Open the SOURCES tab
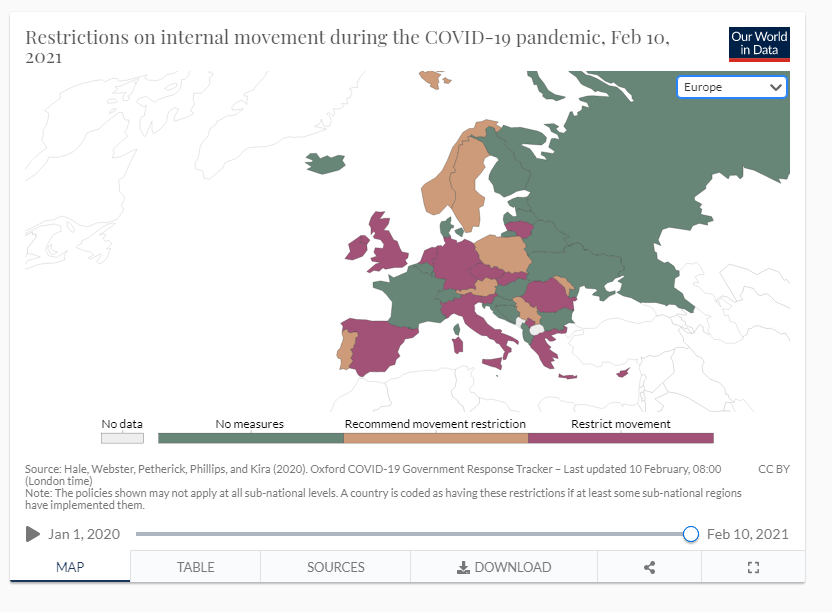Viewport: 832px width, 612px height. 336,567
